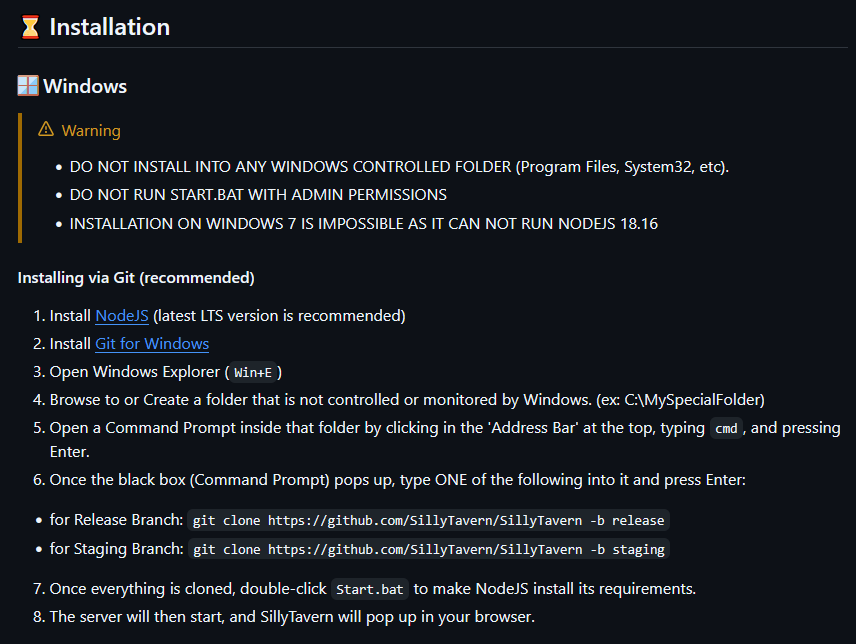Viewport: 856px width, 644px height.
Task: Click the Win+E keyboard shortcut code
Action: [x=253, y=372]
